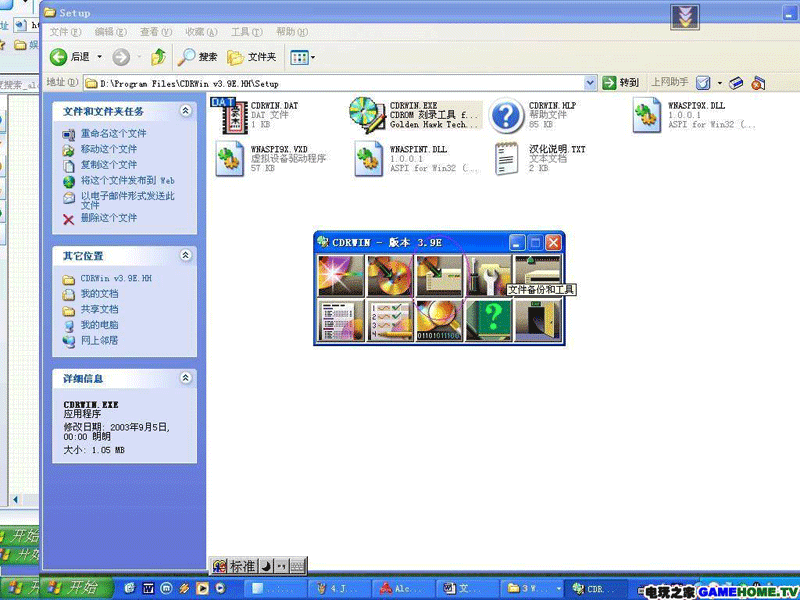800x600 pixels.
Task: Toggle the IME moon half-width icon
Action: 266,565
